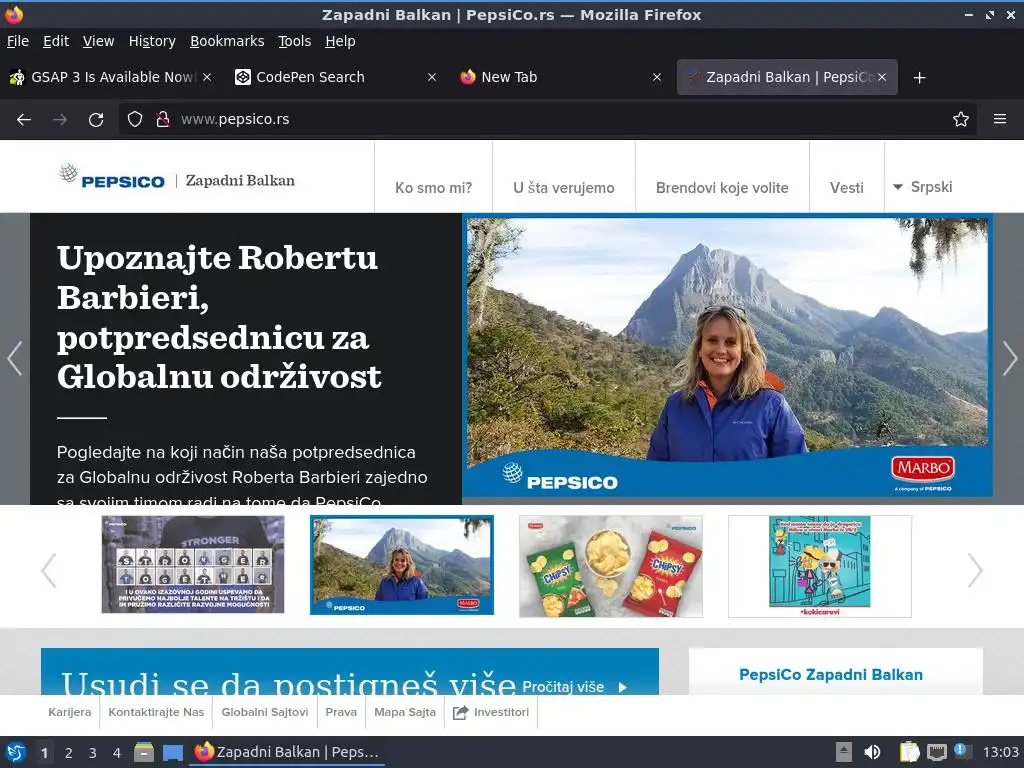Move thumbnail carousel to the left

49,570
